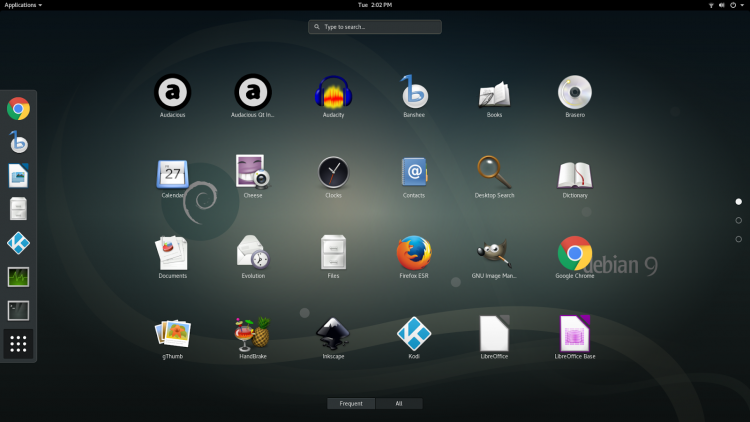Switch to the All apps tab
This screenshot has width=750, height=422.
pyautogui.click(x=399, y=403)
